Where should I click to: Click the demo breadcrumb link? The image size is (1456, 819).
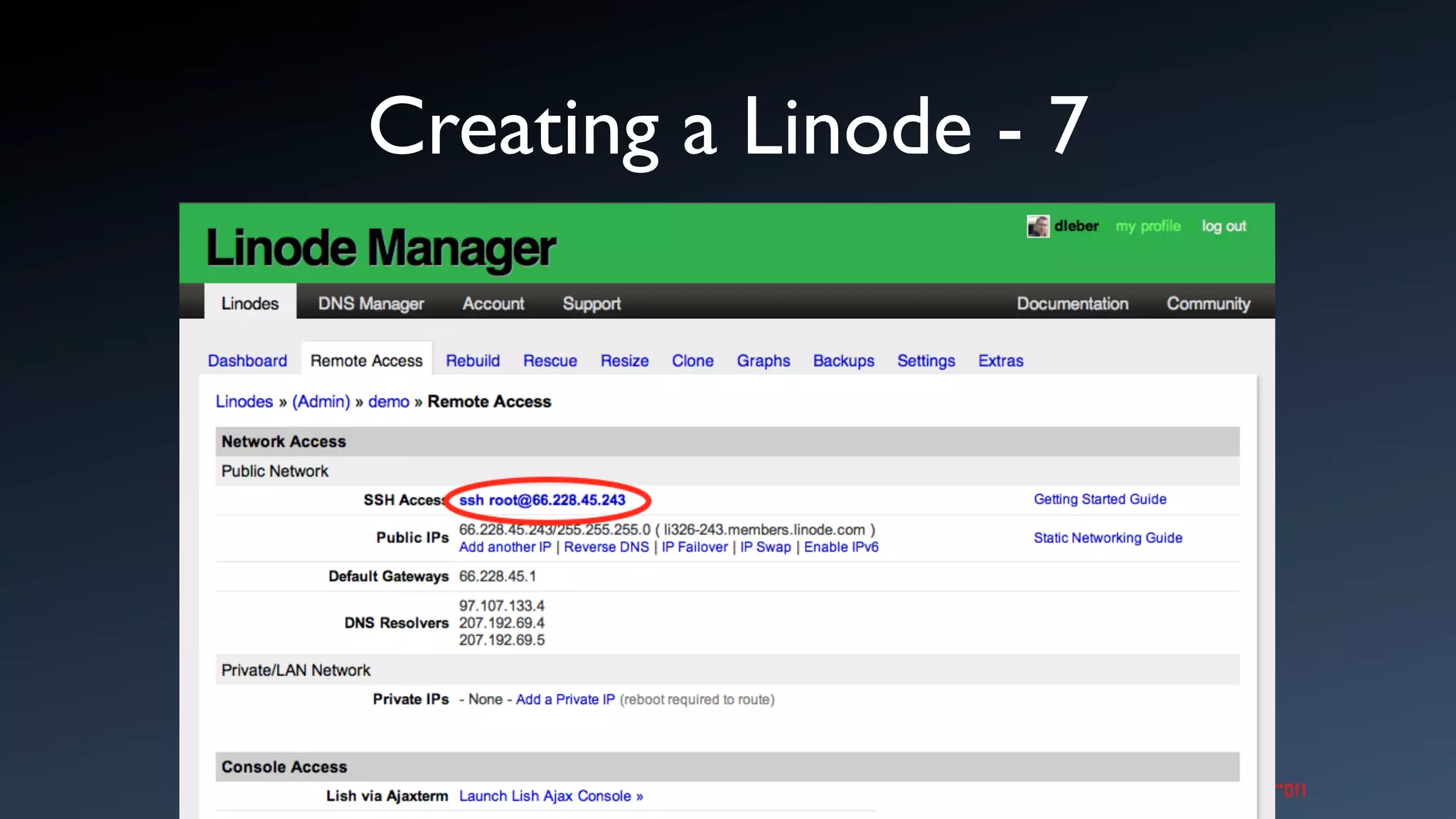click(388, 402)
